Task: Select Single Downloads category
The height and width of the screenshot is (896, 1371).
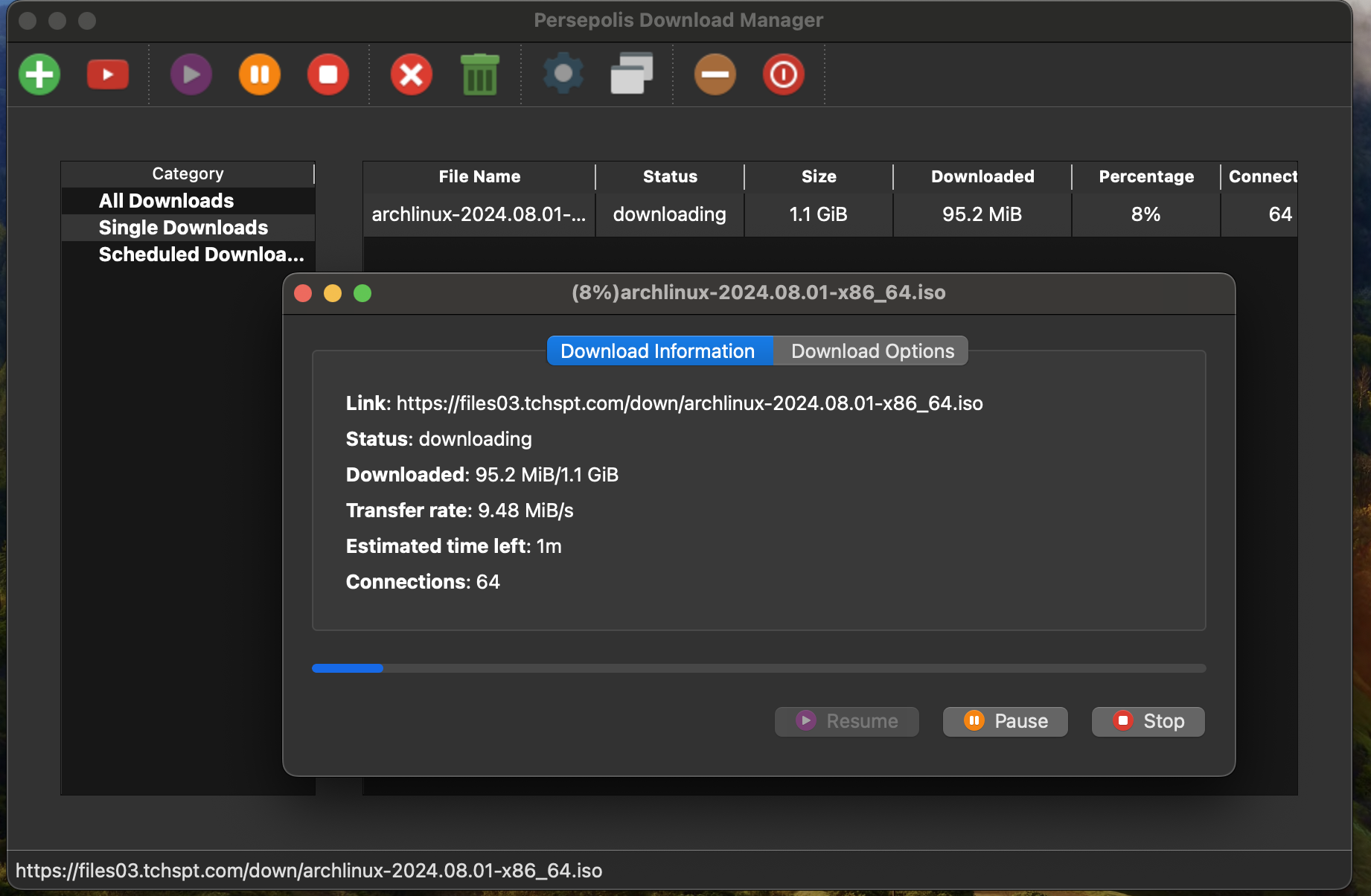Action: tap(188, 228)
